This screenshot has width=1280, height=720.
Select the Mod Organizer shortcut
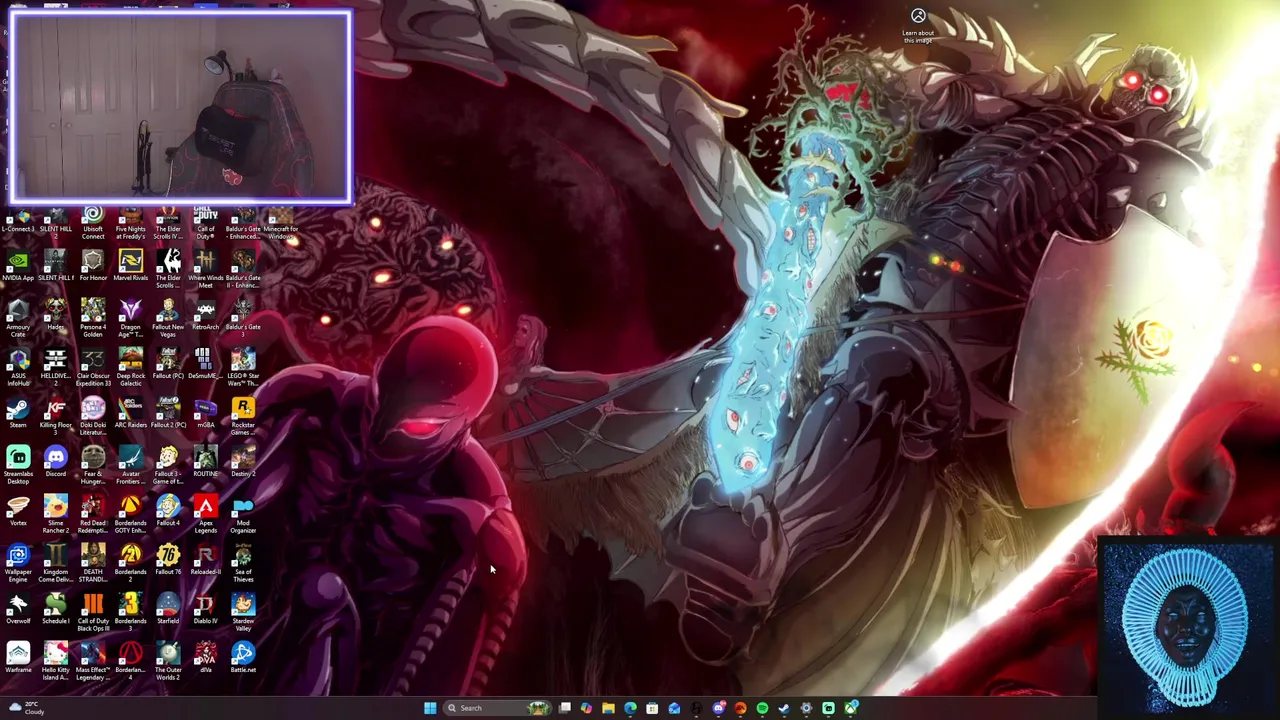coord(243,514)
